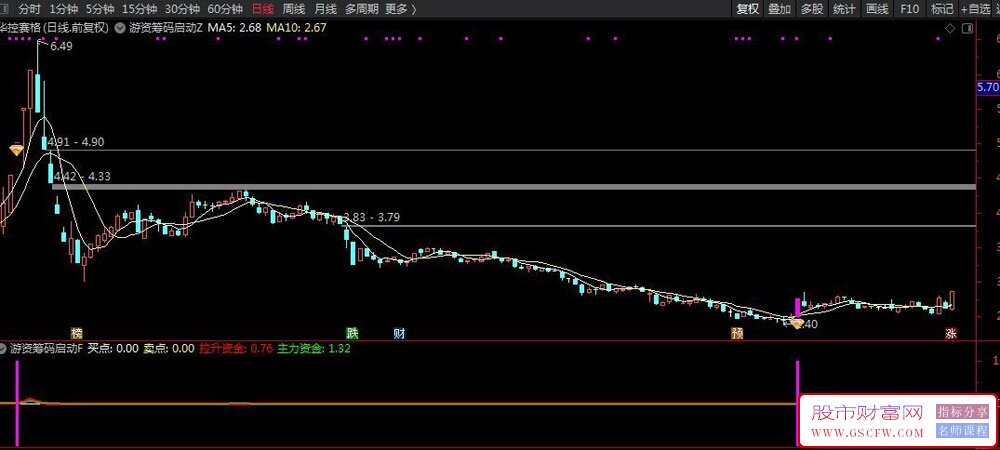
Task: Click the 财 financial report marker
Action: (399, 333)
